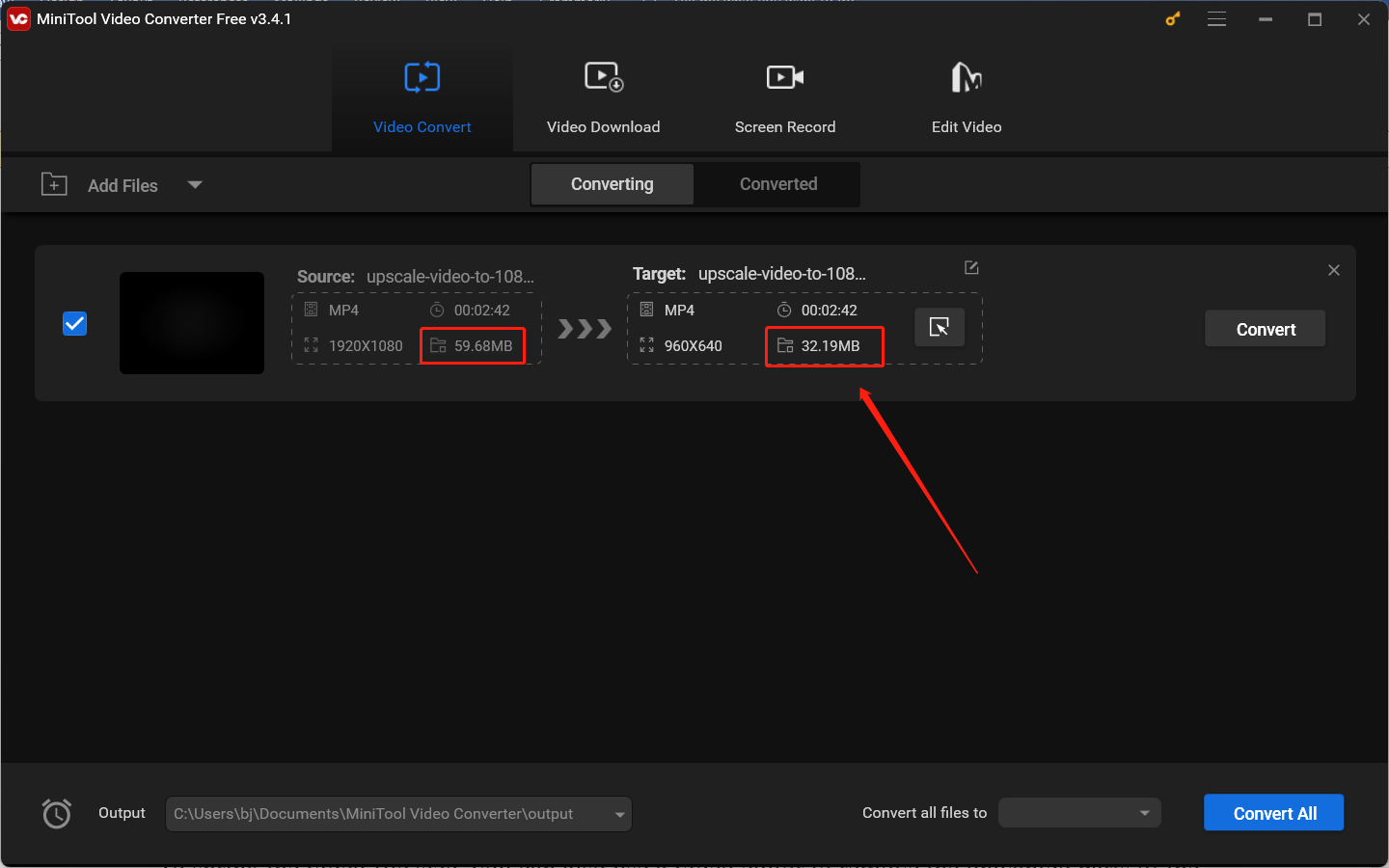
Task: Click the target MP4 format label
Action: [679, 311]
